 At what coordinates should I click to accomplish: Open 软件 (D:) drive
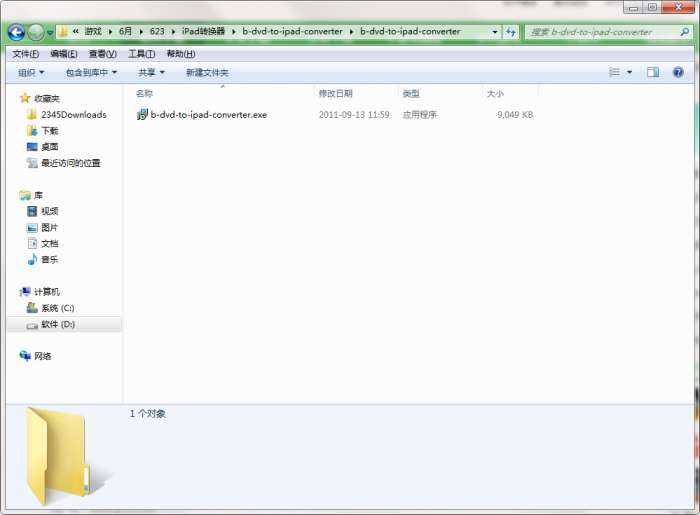pyautogui.click(x=58, y=324)
